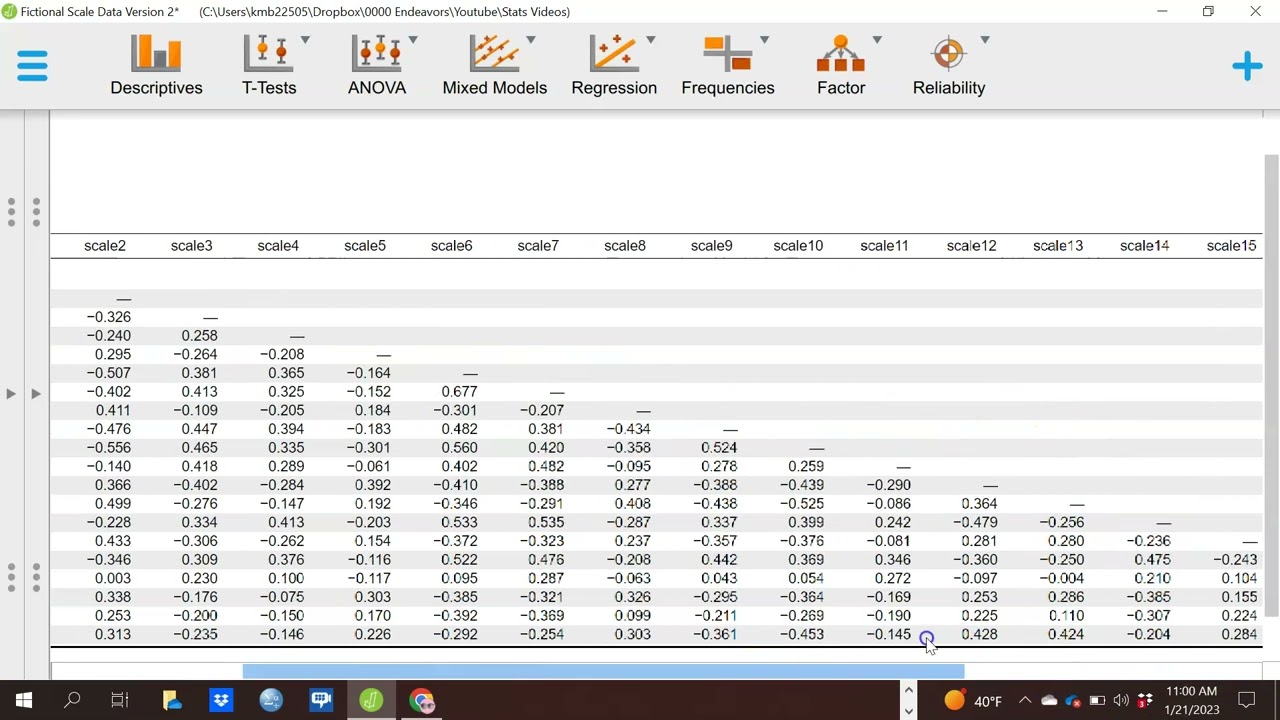Click the cell value −0.479

click(x=975, y=522)
